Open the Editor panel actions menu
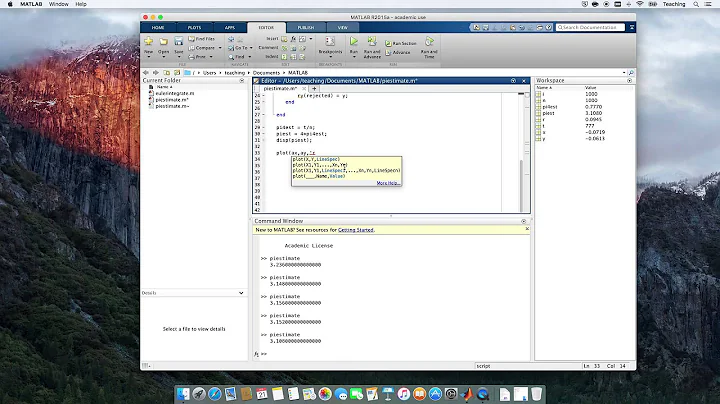Viewport: 720px width, 404px height. pos(513,80)
